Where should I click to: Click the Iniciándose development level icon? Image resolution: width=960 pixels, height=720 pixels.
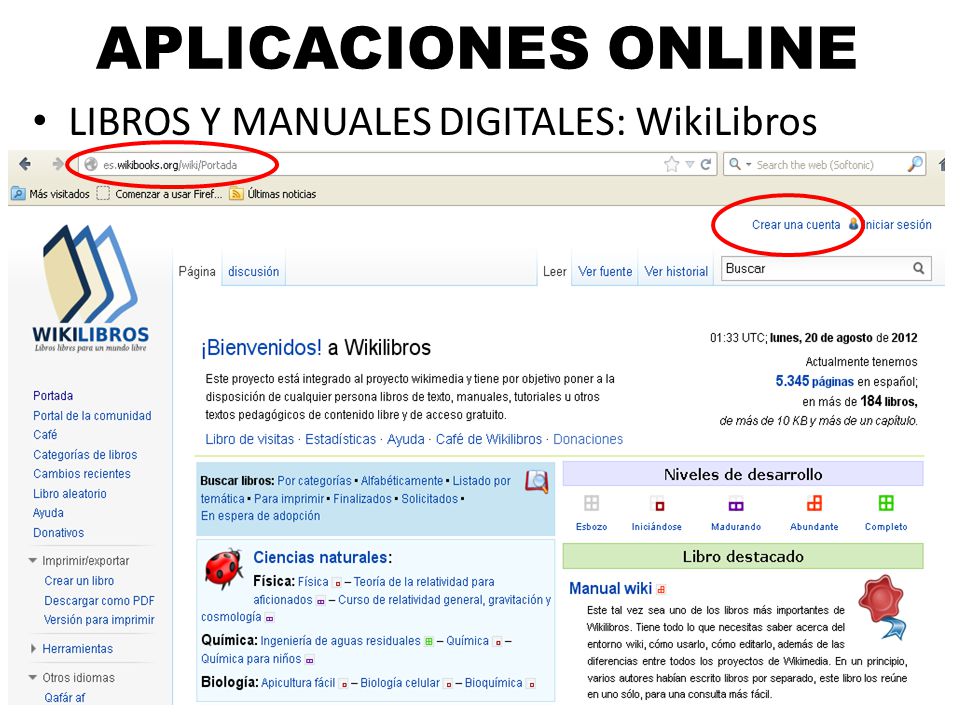(657, 504)
